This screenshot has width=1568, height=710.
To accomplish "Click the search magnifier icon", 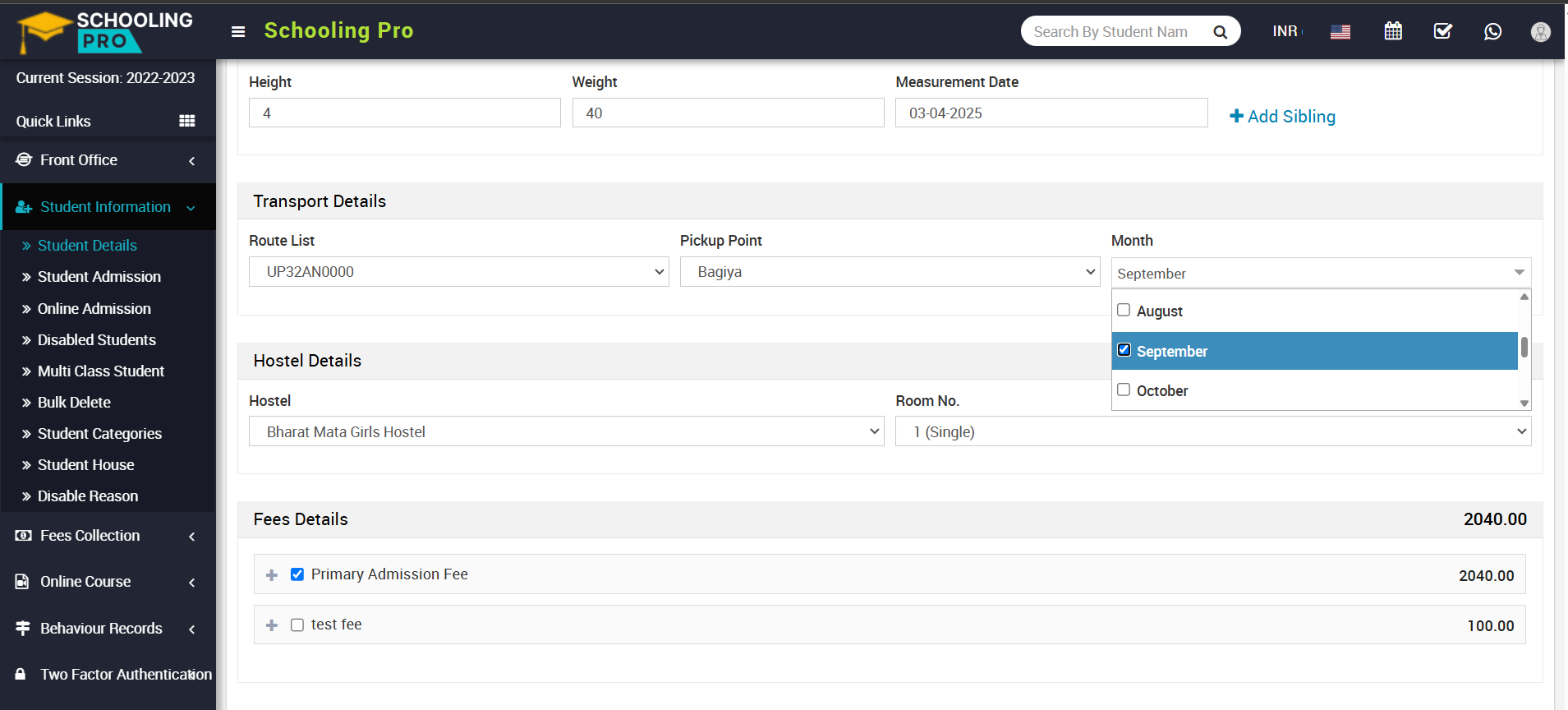I will pyautogui.click(x=1220, y=32).
